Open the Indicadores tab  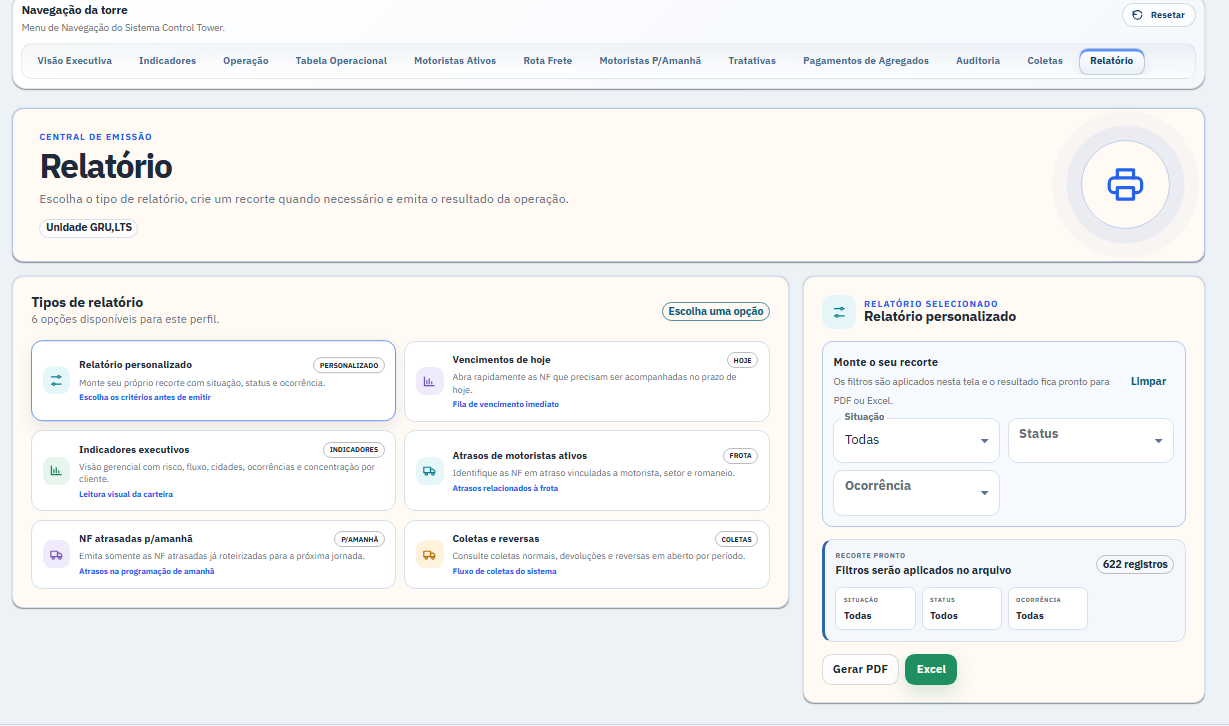(x=167, y=61)
